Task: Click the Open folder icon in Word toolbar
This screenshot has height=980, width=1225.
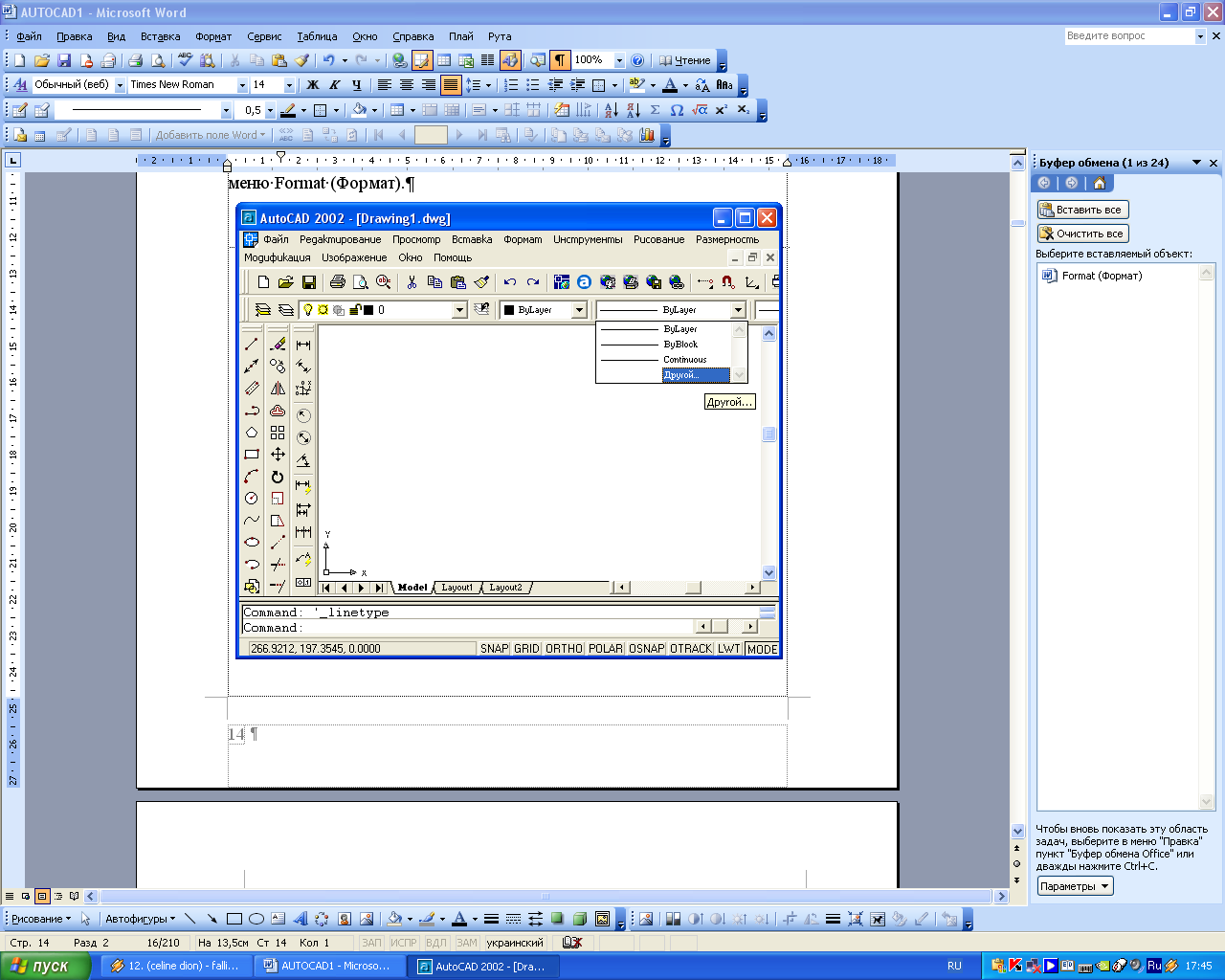Action: click(42, 60)
